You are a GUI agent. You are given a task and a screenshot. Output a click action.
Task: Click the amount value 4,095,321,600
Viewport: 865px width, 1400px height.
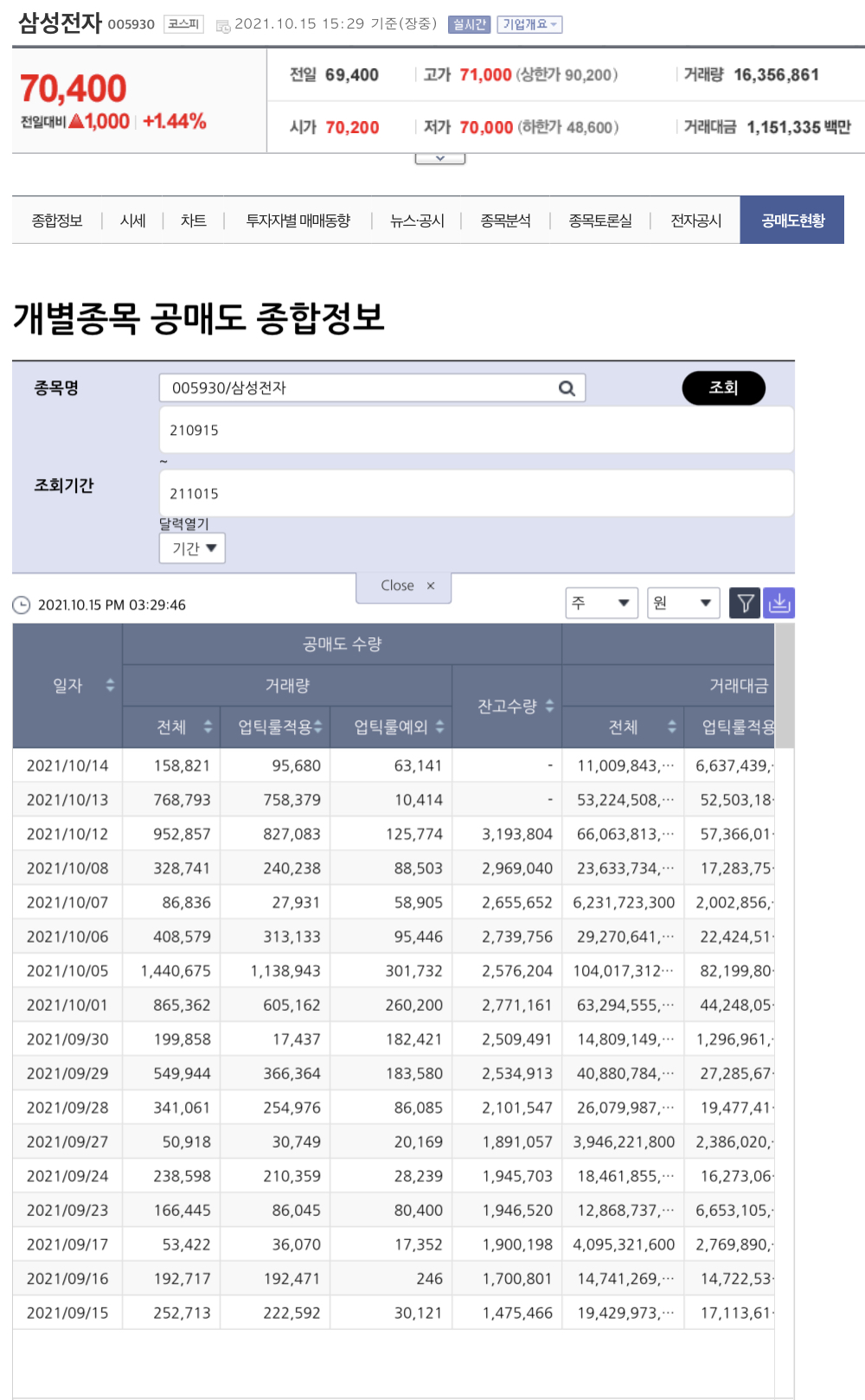coord(624,1244)
